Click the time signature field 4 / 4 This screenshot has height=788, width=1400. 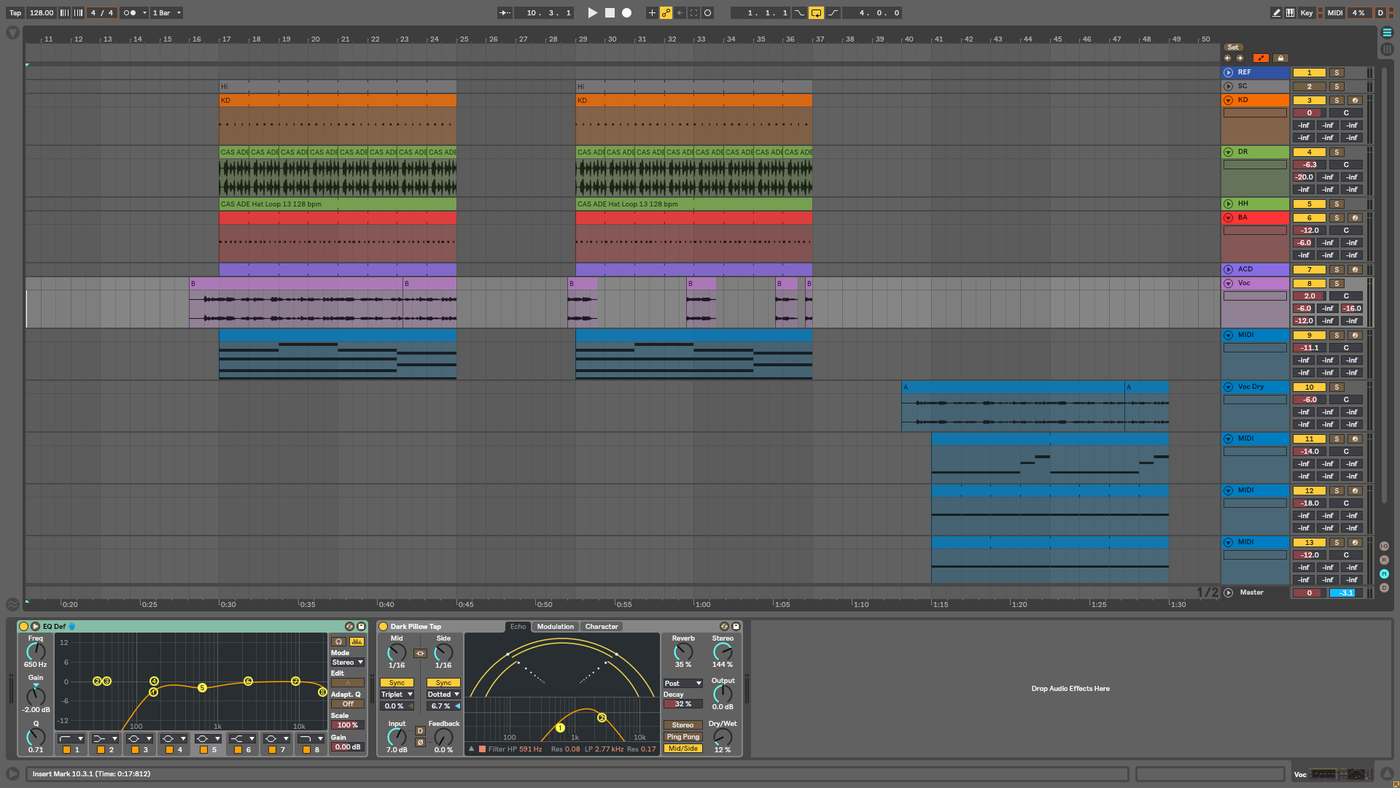[101, 13]
